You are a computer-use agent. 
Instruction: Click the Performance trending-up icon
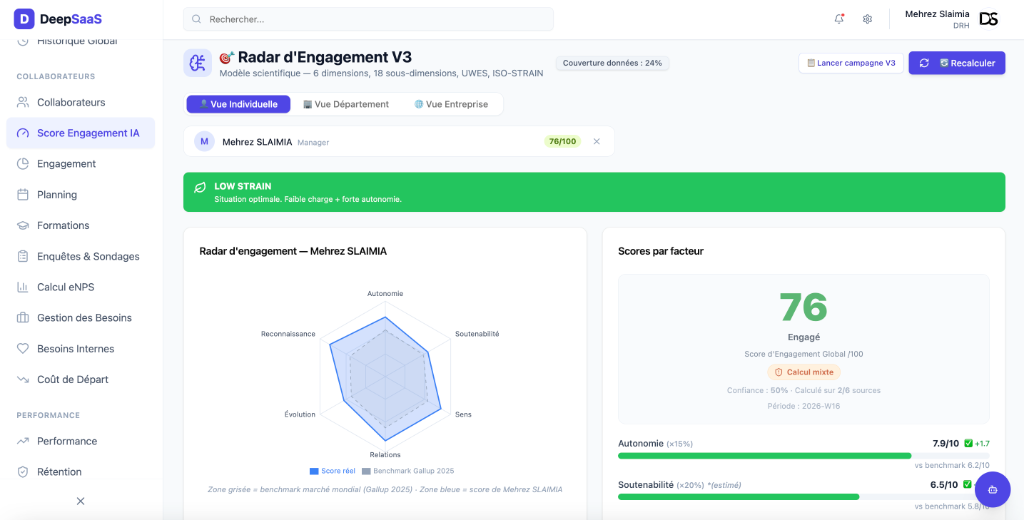pos(23,441)
